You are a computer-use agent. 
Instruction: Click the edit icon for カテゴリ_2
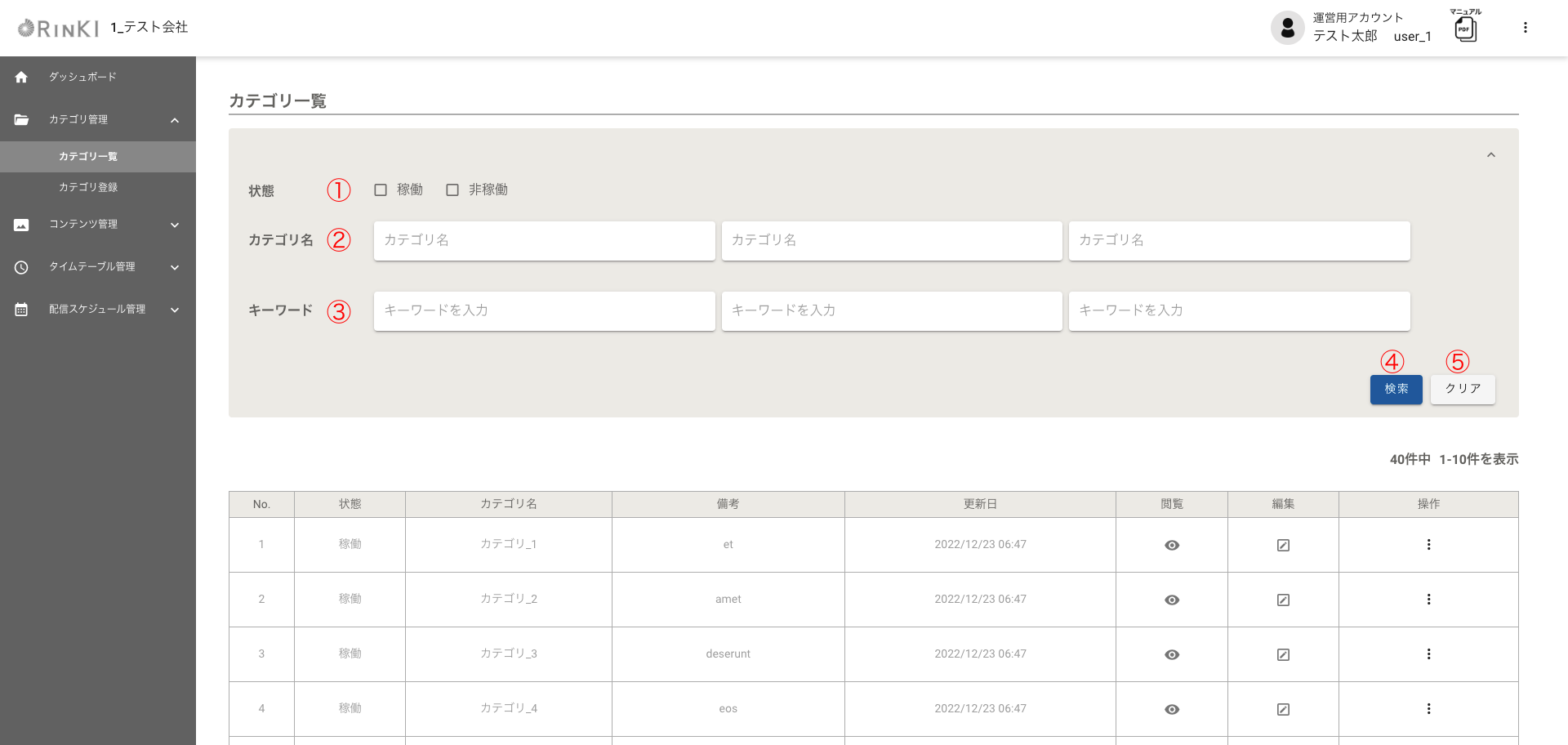[x=1282, y=600]
